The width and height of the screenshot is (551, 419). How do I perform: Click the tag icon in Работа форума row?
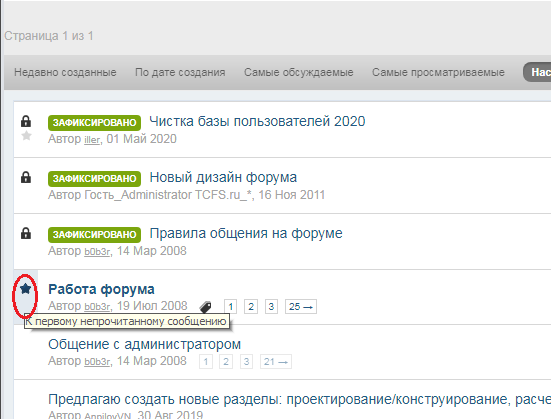(206, 307)
